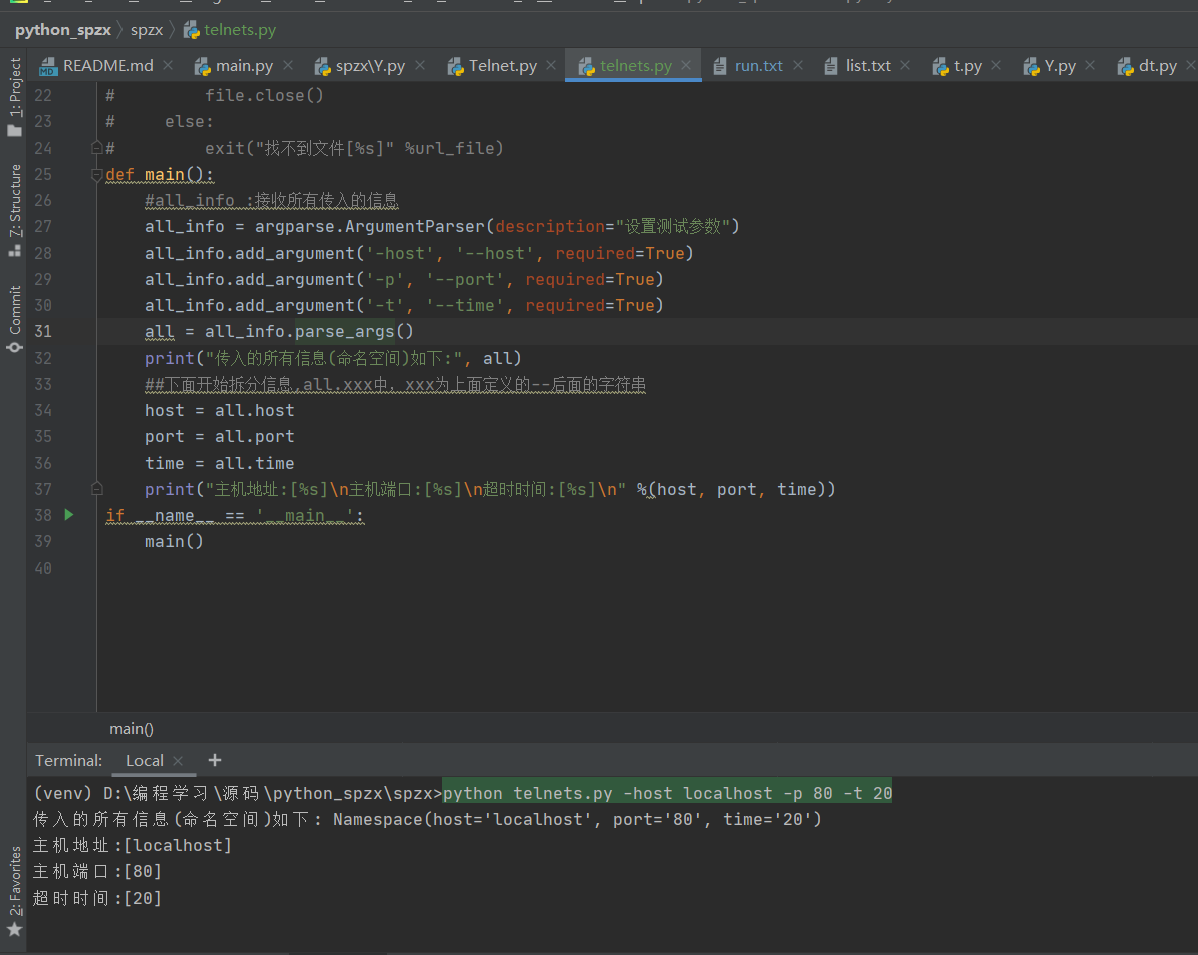Click python_spzx in the breadcrumb path
This screenshot has height=955, width=1198.
pyautogui.click(x=63, y=30)
